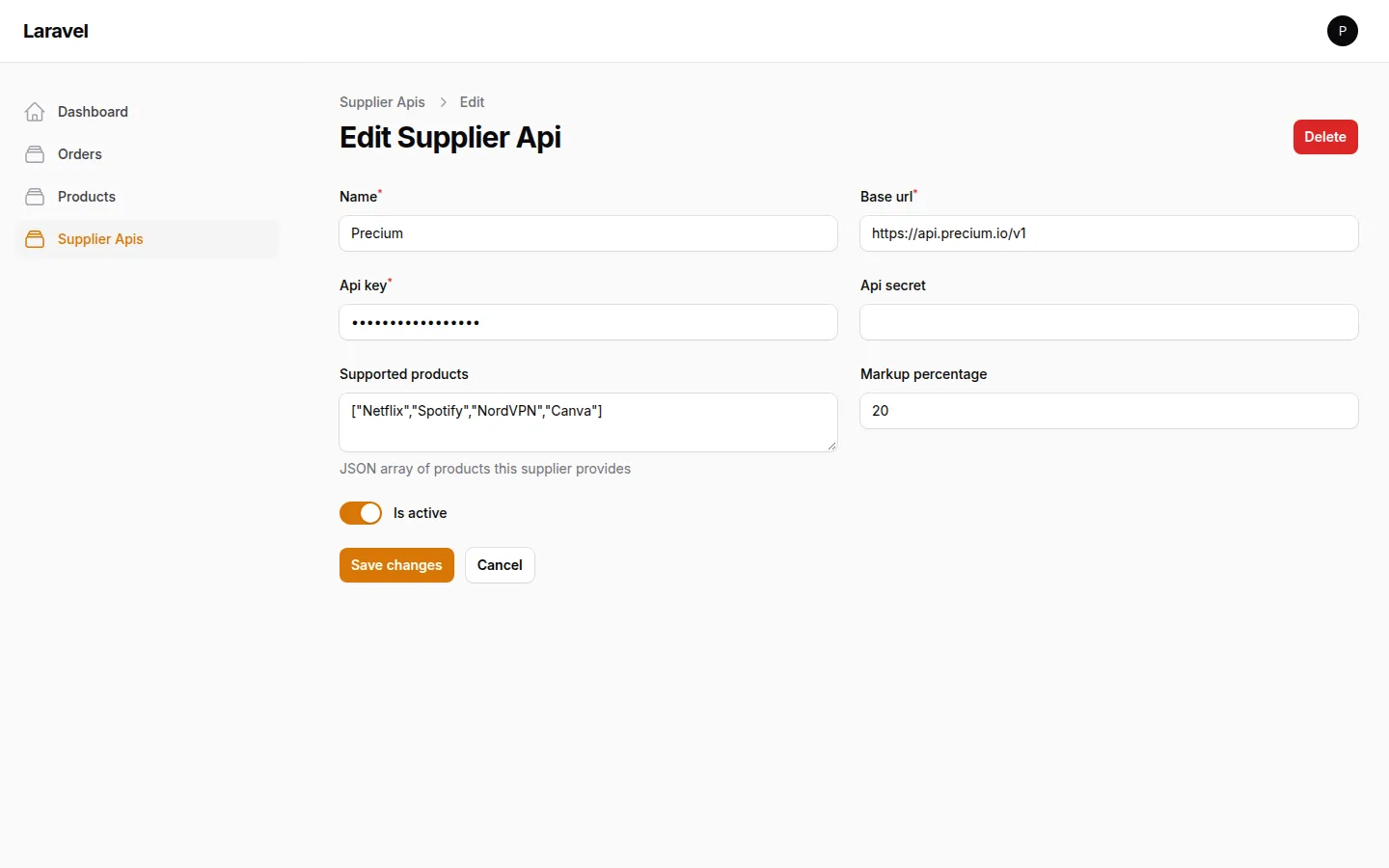Viewport: 1389px width, 868px height.
Task: Toggle the Is active switch
Action: [361, 513]
